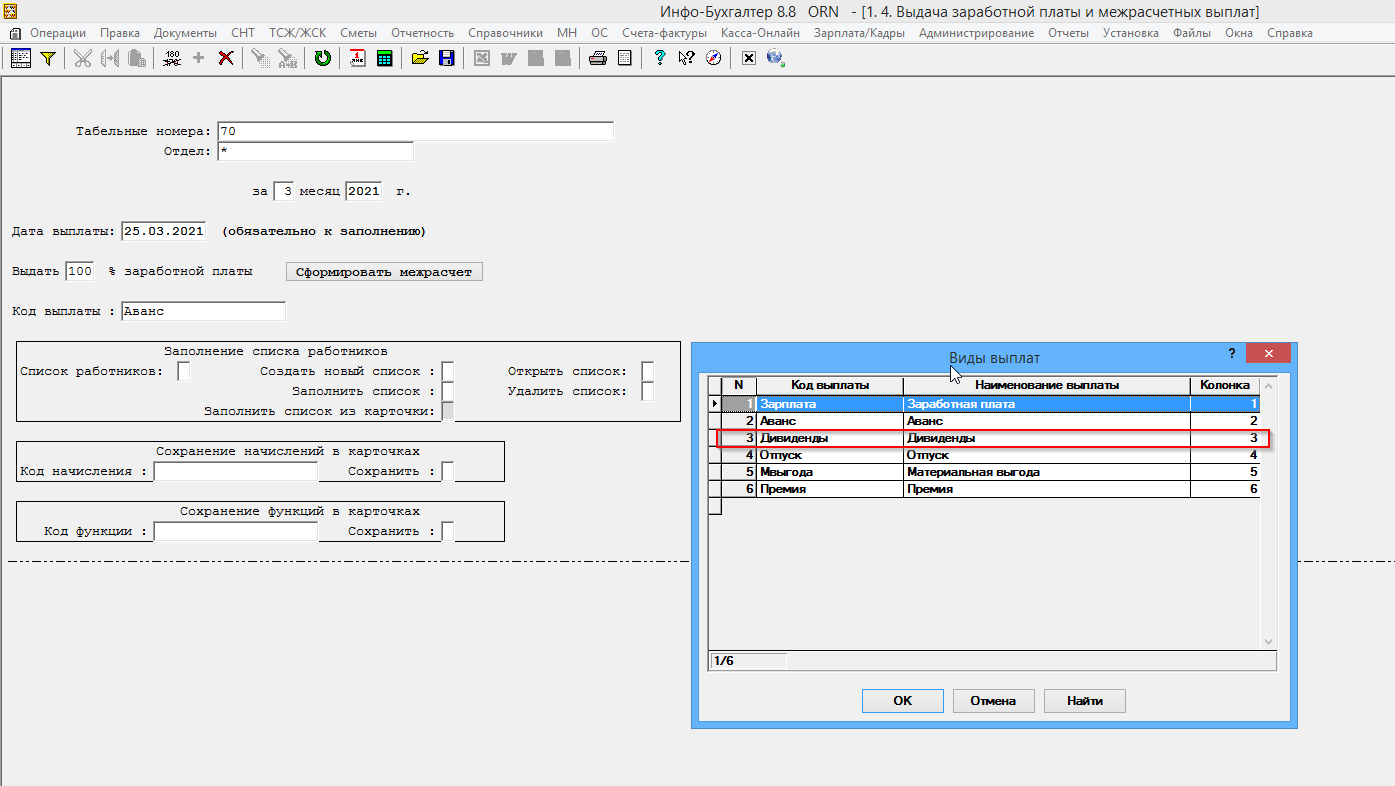Image resolution: width=1395 pixels, height=786 pixels.
Task: Click the printer icon
Action: [598, 58]
